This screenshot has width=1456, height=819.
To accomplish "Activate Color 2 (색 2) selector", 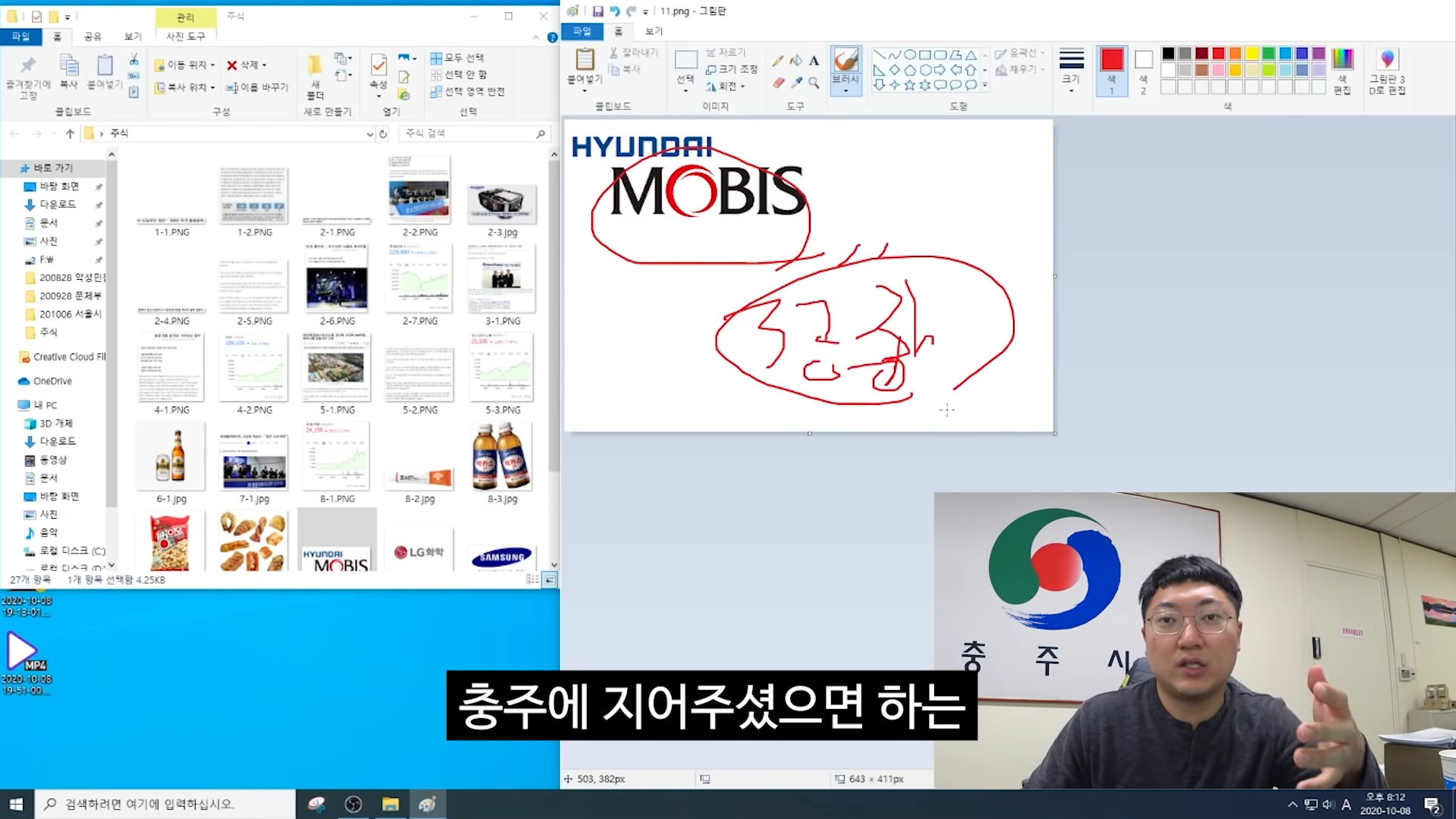I will [1144, 71].
